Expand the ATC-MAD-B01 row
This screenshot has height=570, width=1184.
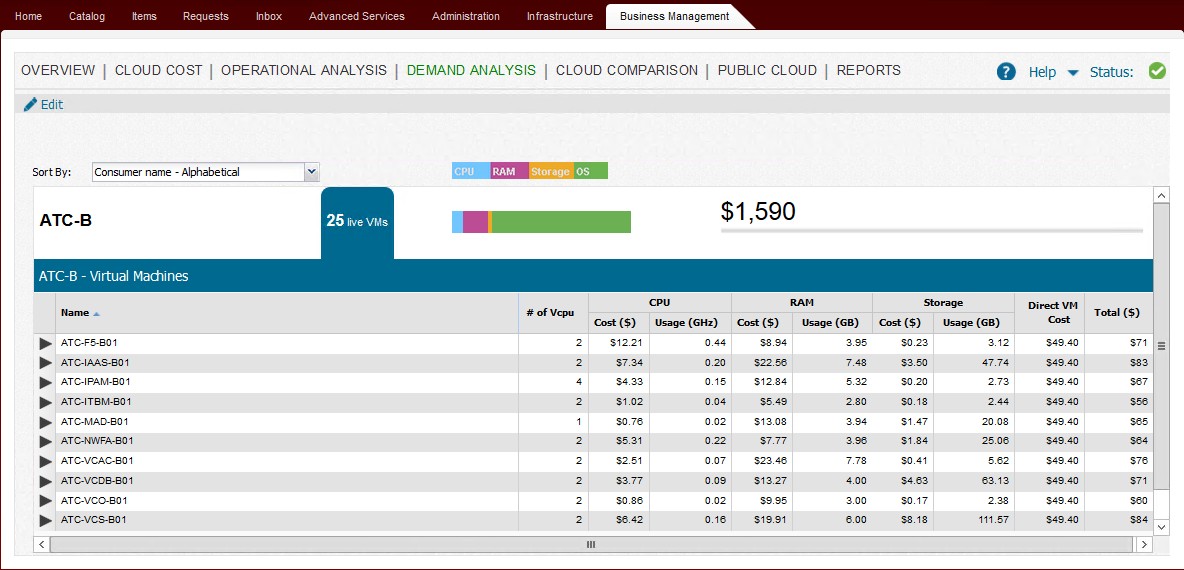click(45, 422)
